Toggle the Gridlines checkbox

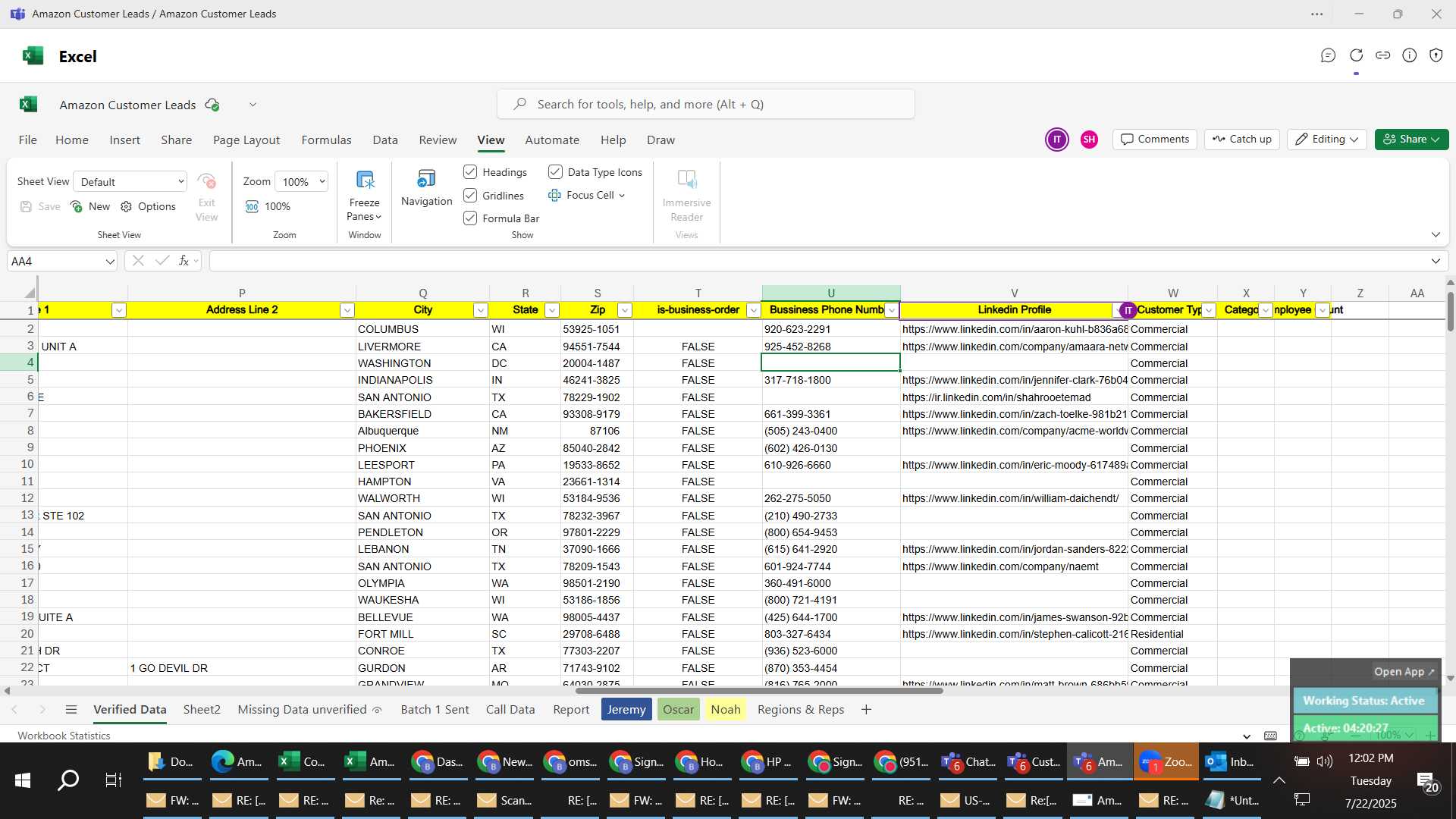[x=470, y=195]
